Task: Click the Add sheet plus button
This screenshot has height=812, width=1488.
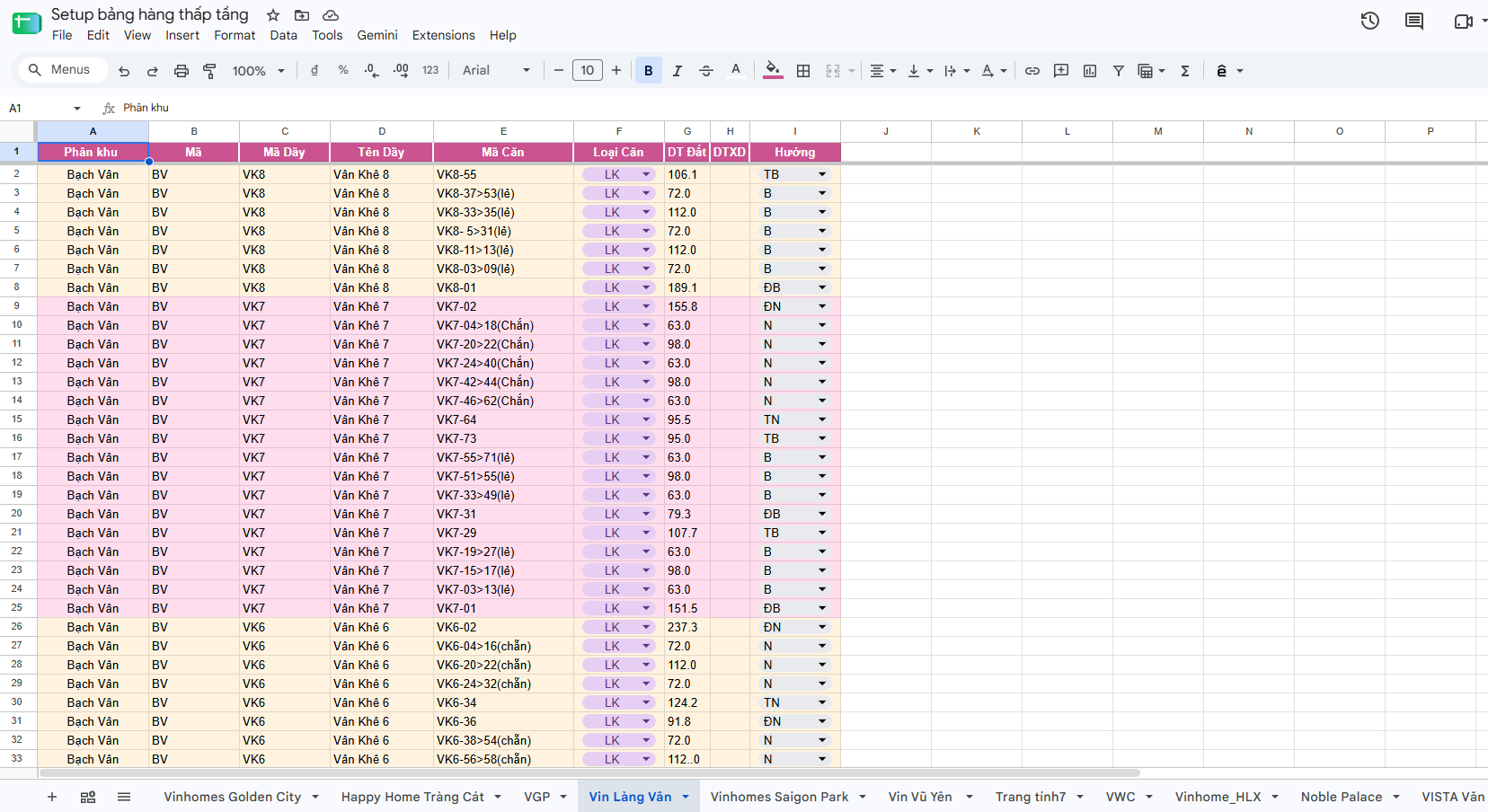Action: [52, 797]
